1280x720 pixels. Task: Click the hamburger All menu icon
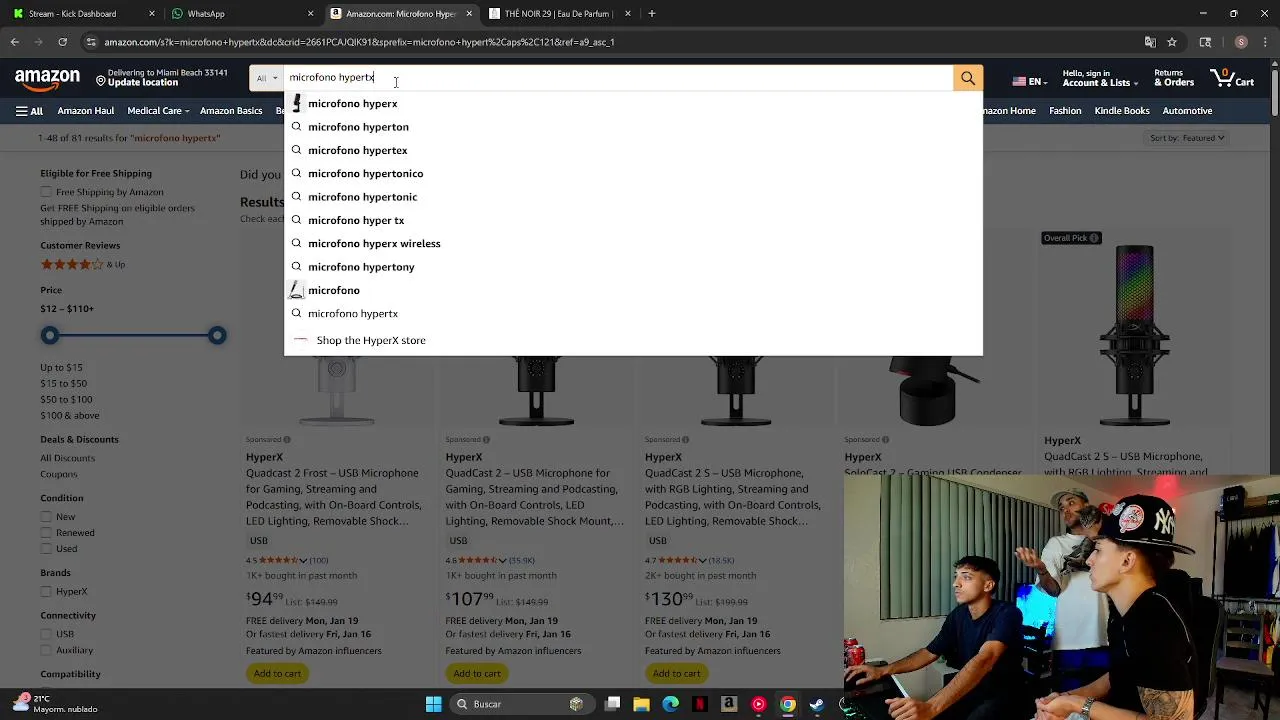29,111
